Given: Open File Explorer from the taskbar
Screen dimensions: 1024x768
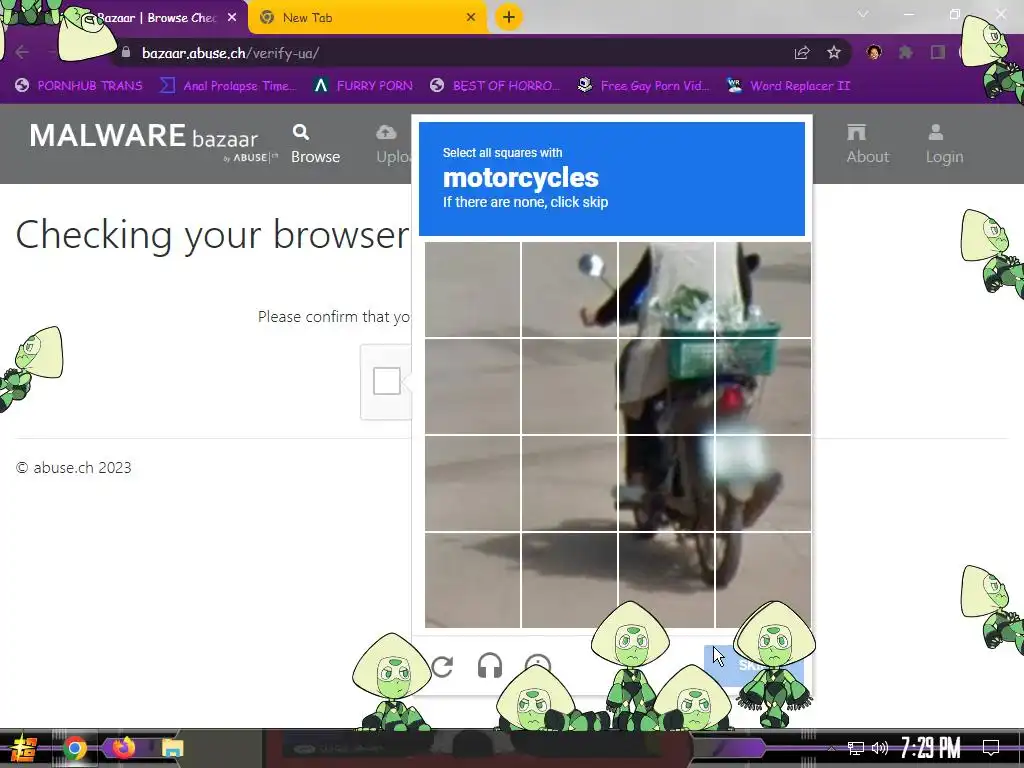Looking at the screenshot, I should (172, 748).
